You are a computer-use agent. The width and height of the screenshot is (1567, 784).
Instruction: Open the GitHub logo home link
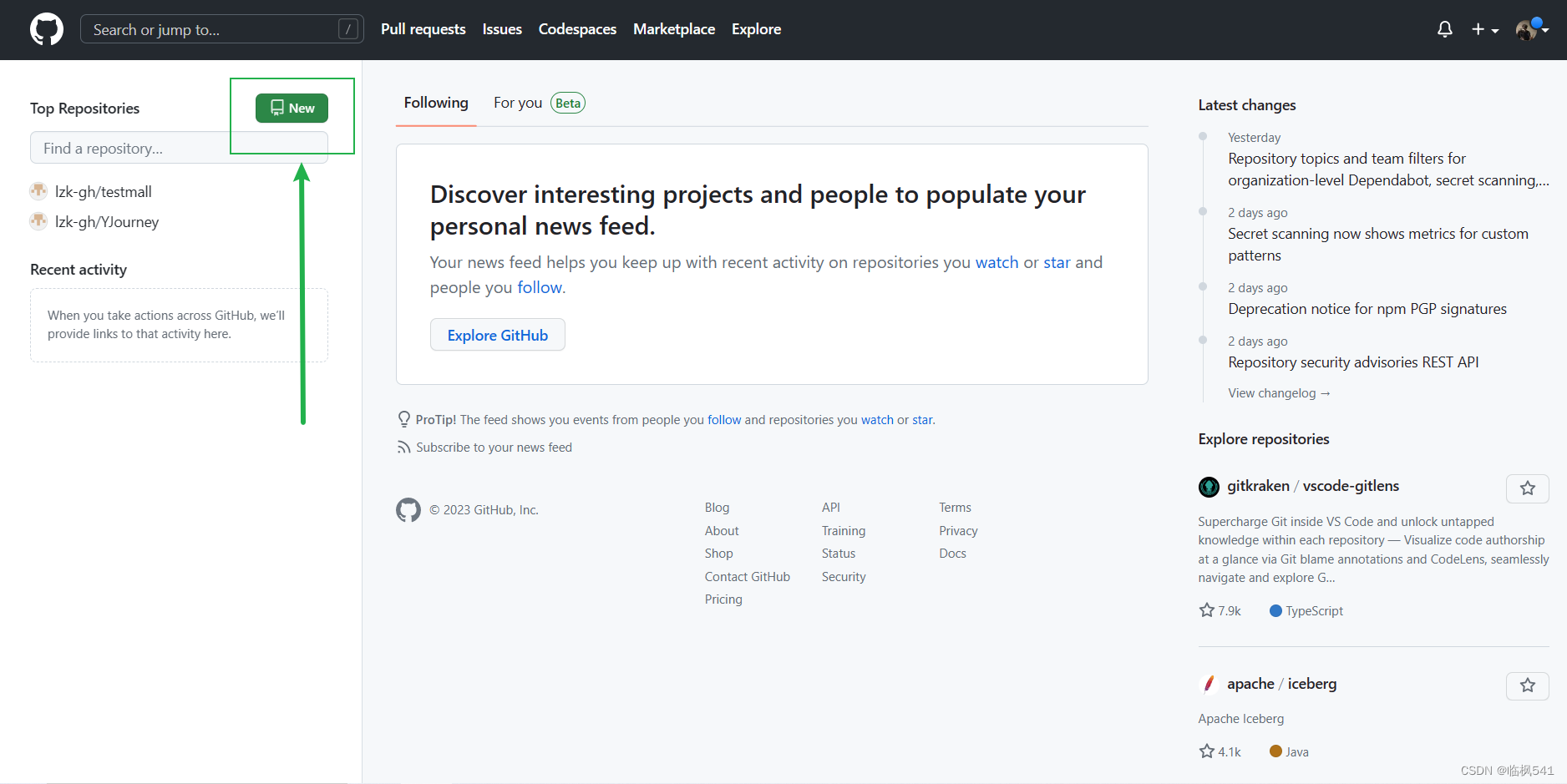coord(47,29)
